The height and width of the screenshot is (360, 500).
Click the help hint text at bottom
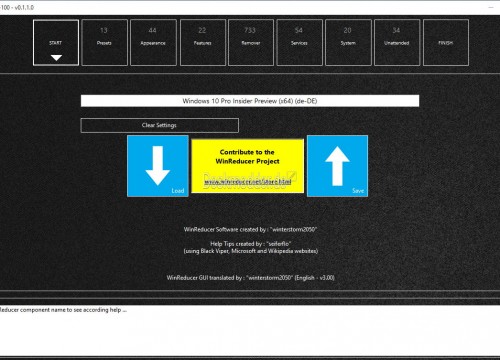[63, 310]
